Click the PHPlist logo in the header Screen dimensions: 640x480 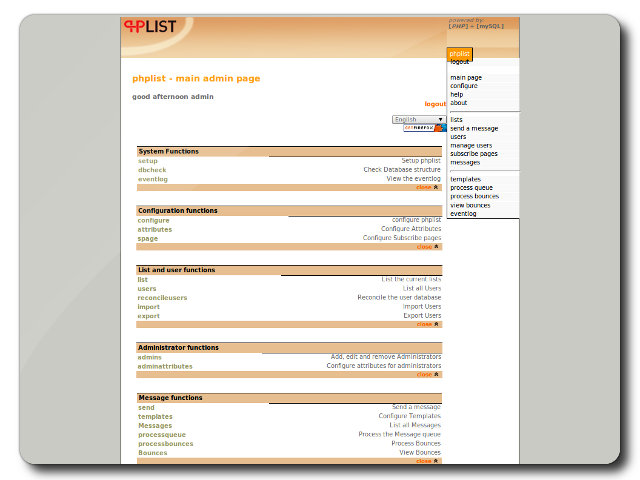(x=149, y=27)
